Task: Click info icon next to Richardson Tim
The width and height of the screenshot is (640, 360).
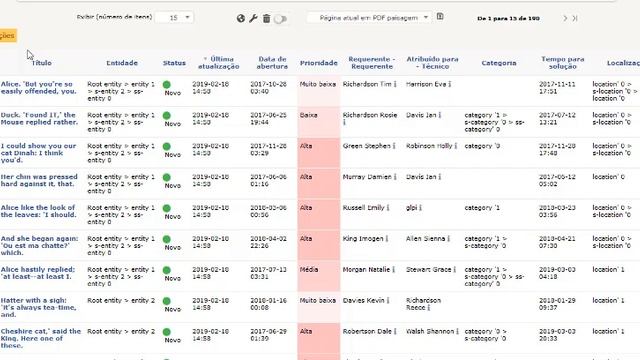Action: [x=395, y=84]
